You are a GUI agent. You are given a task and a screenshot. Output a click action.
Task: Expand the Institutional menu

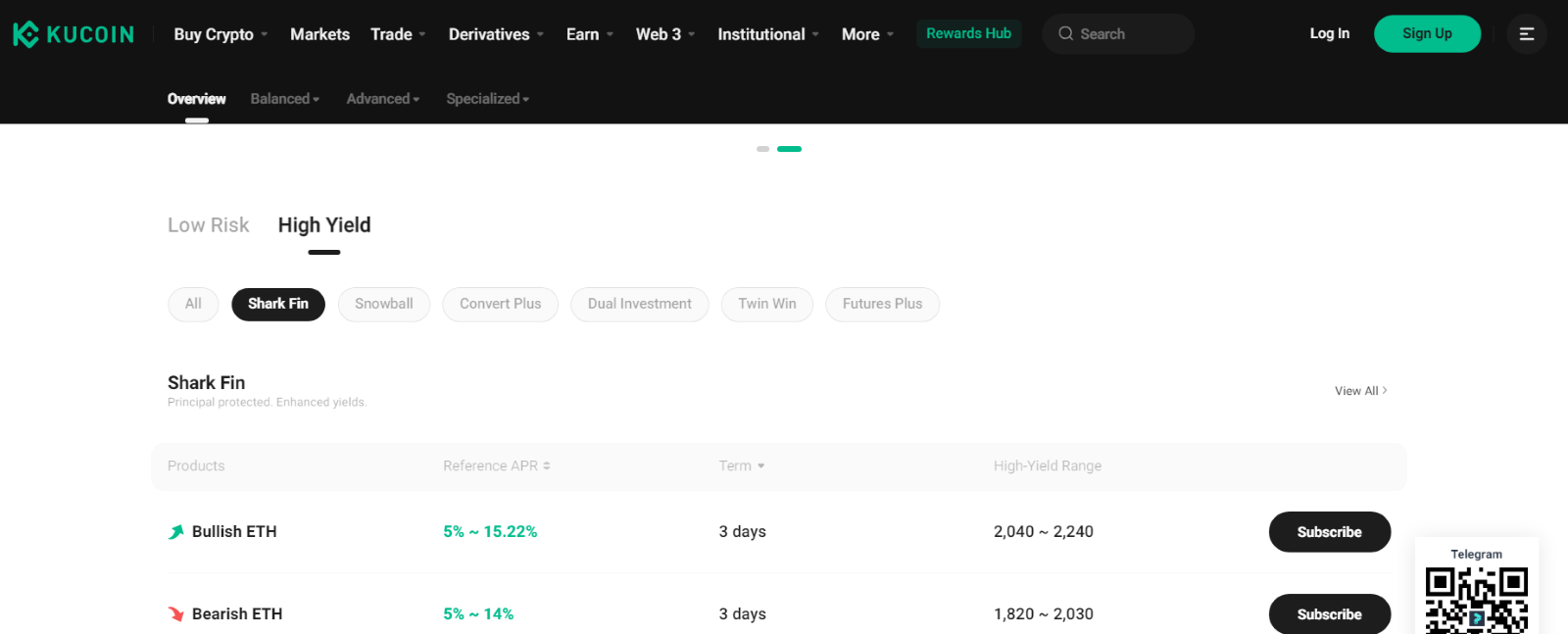pos(768,34)
